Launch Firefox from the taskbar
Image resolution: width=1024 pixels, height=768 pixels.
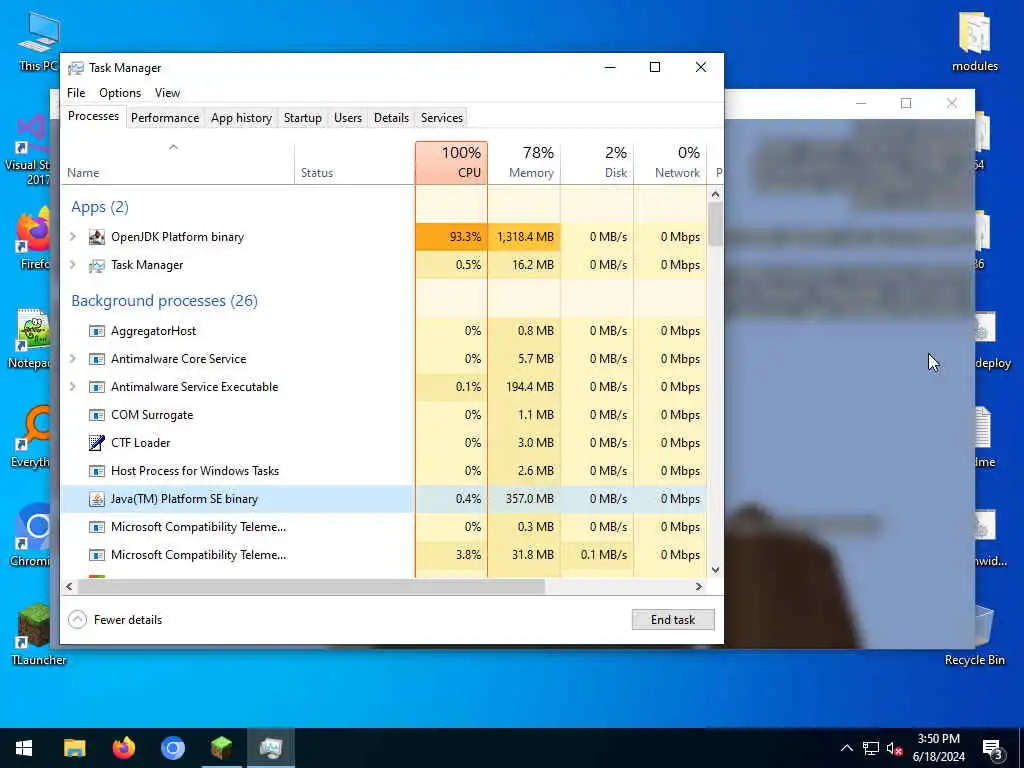123,748
